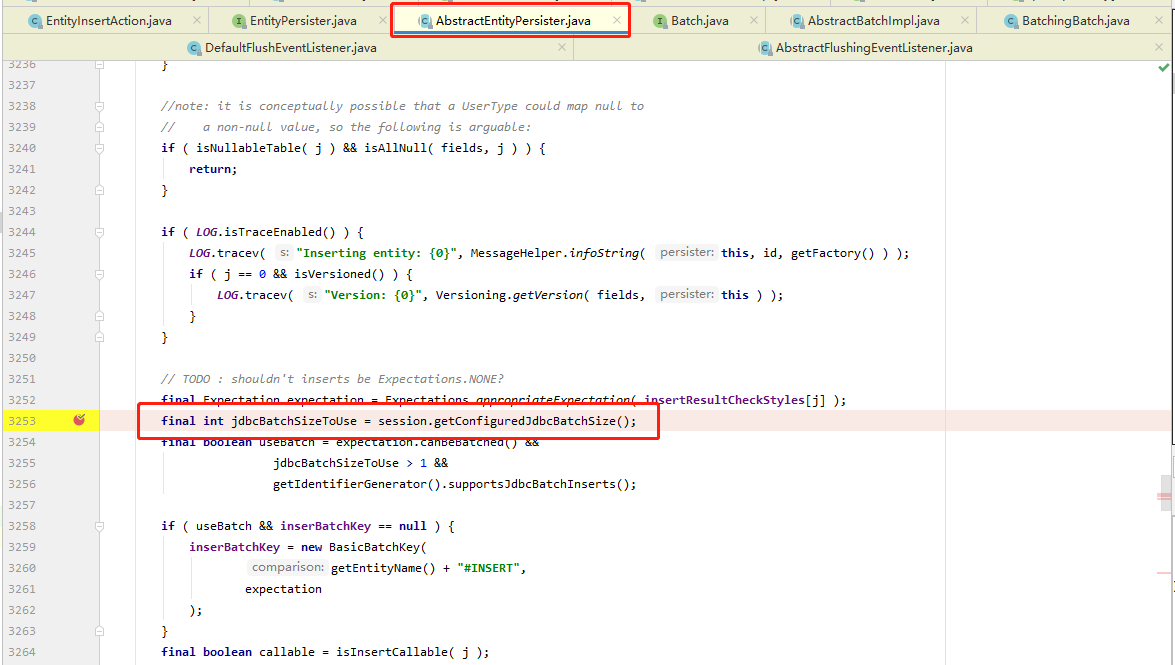The width and height of the screenshot is (1175, 665).
Task: Click the word 'expectation' on line 3261
Action: coord(283,589)
